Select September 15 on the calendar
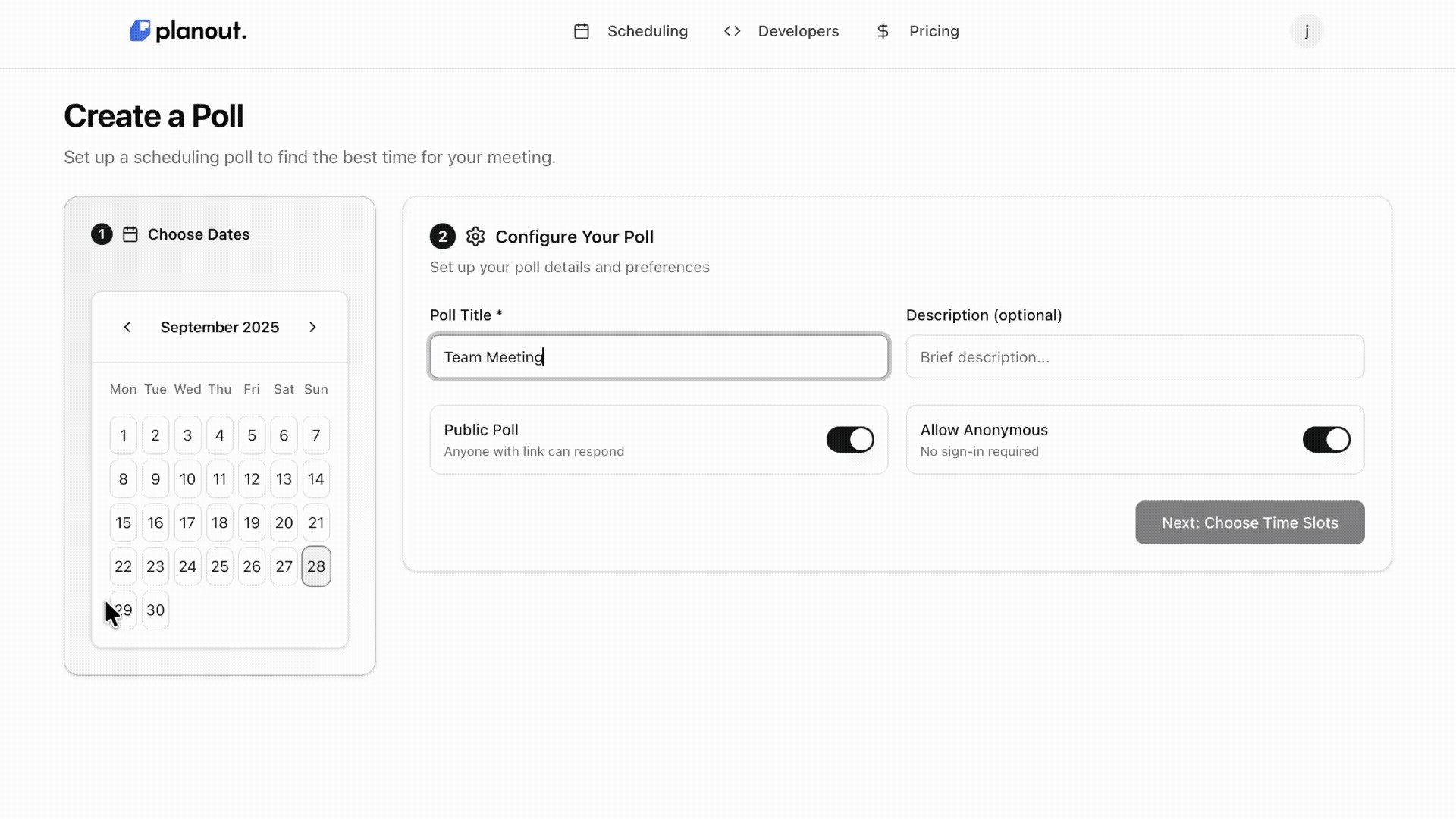 coord(123,522)
